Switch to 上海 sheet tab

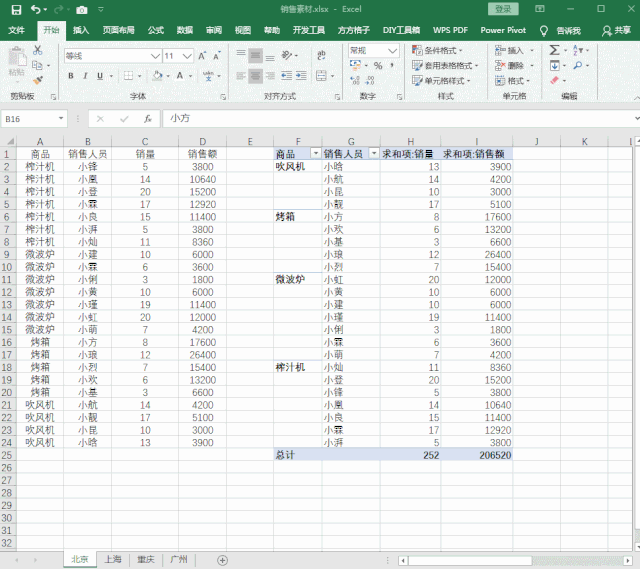113,559
